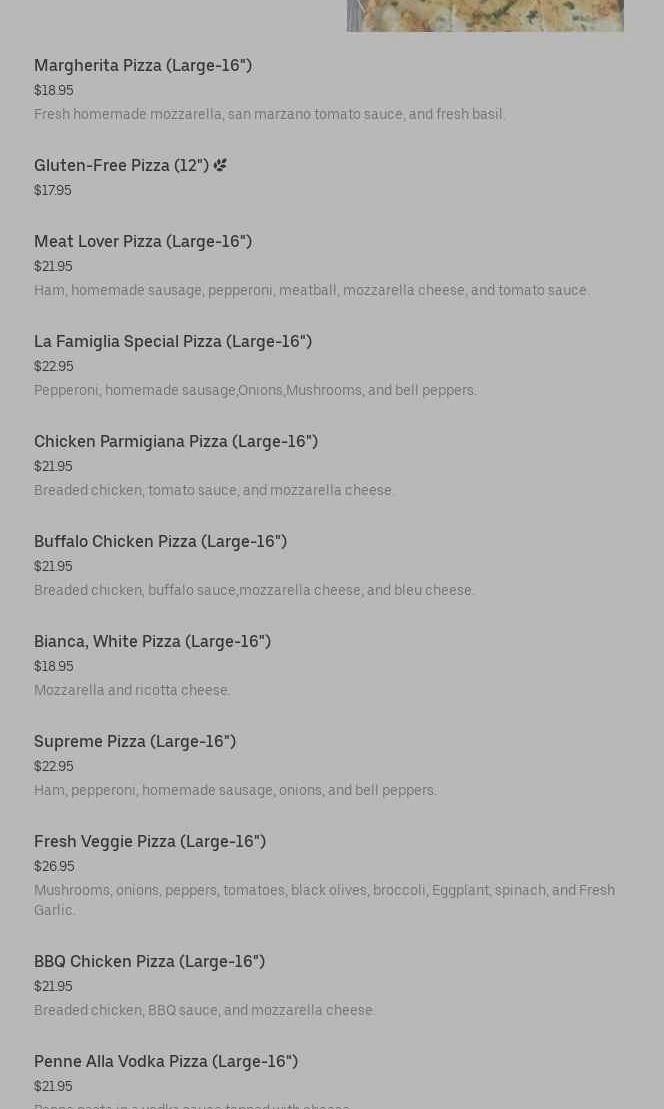Select Gluten-Free Pizza (12") menu item
Viewport: 664px width, 1109px height.
coord(121,166)
